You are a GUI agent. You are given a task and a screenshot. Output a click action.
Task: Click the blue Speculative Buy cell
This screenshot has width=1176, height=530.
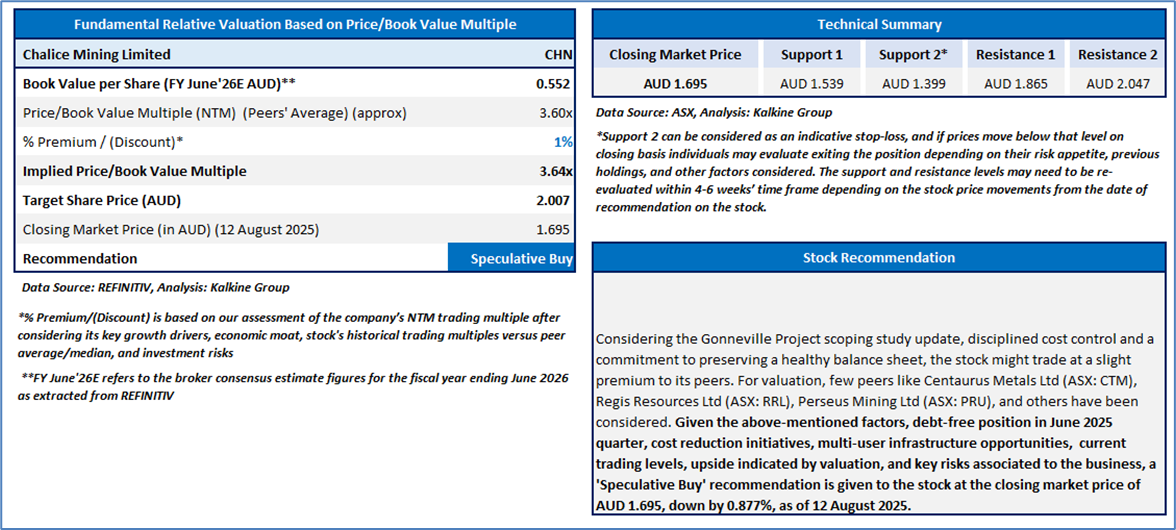(512, 258)
